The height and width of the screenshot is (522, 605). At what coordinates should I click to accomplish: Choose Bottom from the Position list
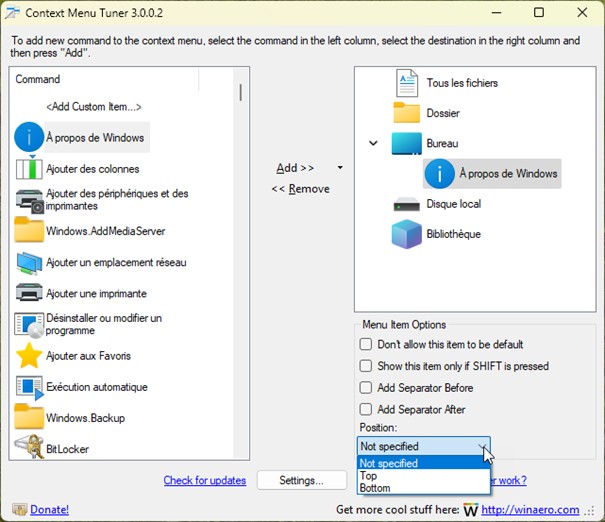point(376,488)
